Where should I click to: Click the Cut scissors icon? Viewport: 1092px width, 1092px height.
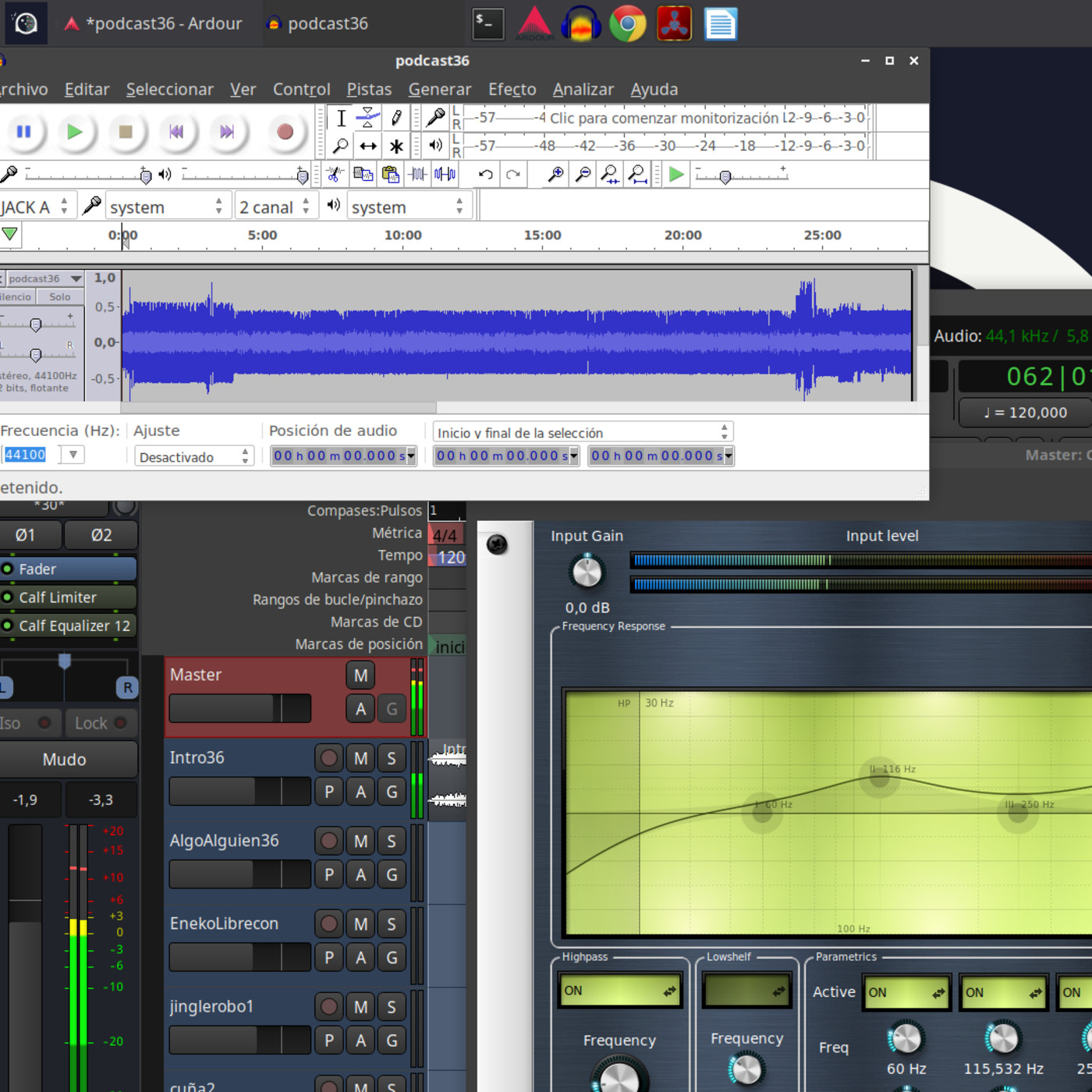point(335,174)
